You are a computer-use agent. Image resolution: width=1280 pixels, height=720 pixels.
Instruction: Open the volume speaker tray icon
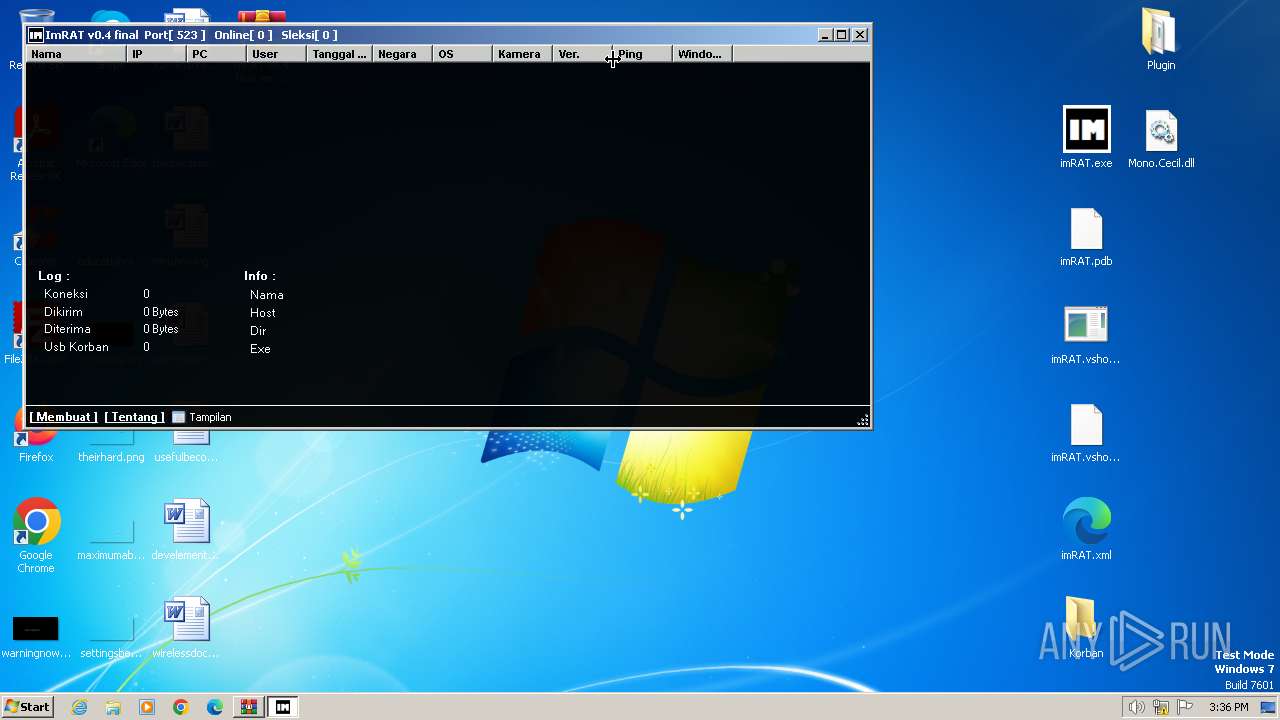pos(1137,707)
